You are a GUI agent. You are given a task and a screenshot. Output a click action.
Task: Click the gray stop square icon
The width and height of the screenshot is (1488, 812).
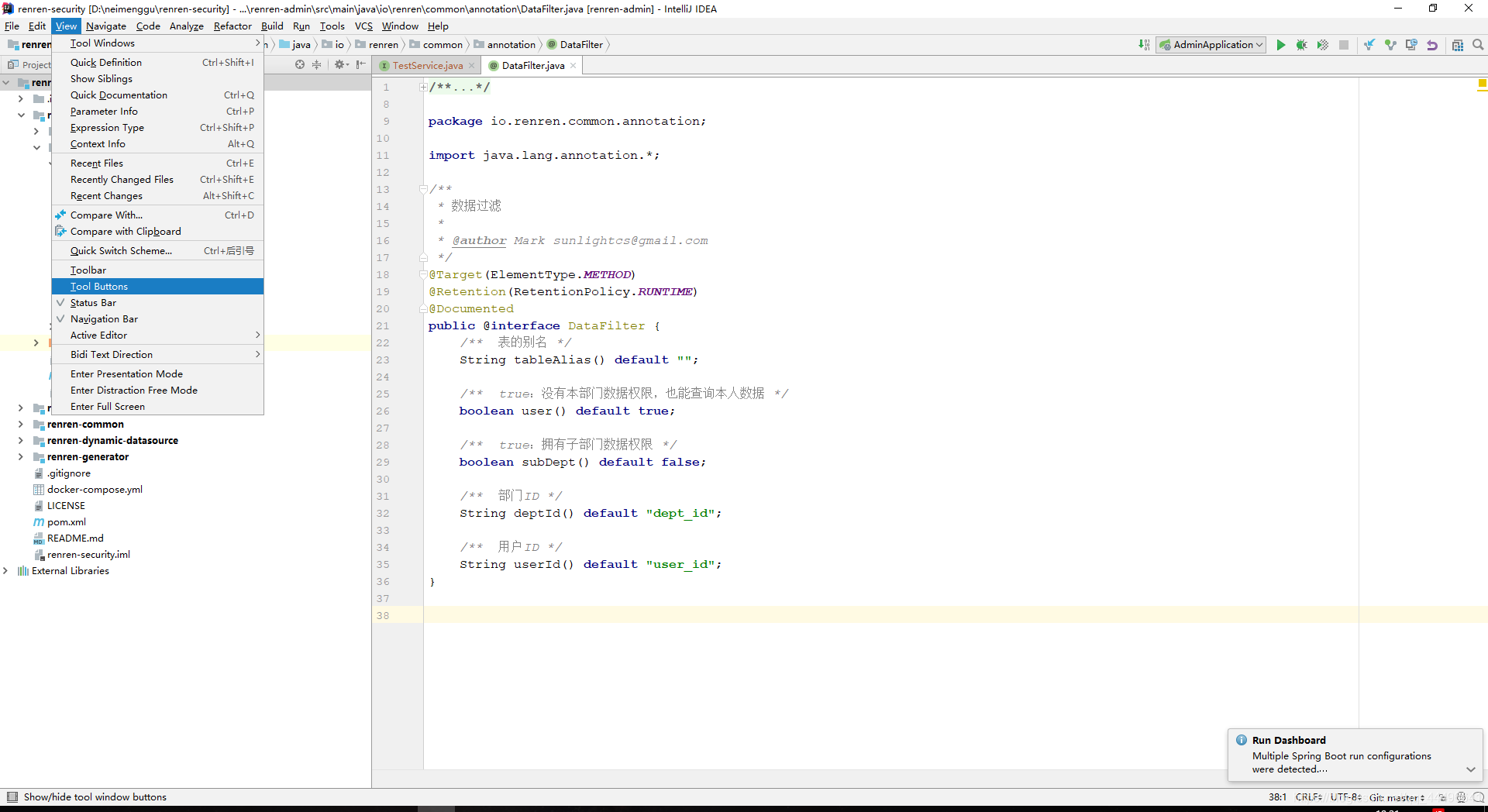pyautogui.click(x=1344, y=45)
